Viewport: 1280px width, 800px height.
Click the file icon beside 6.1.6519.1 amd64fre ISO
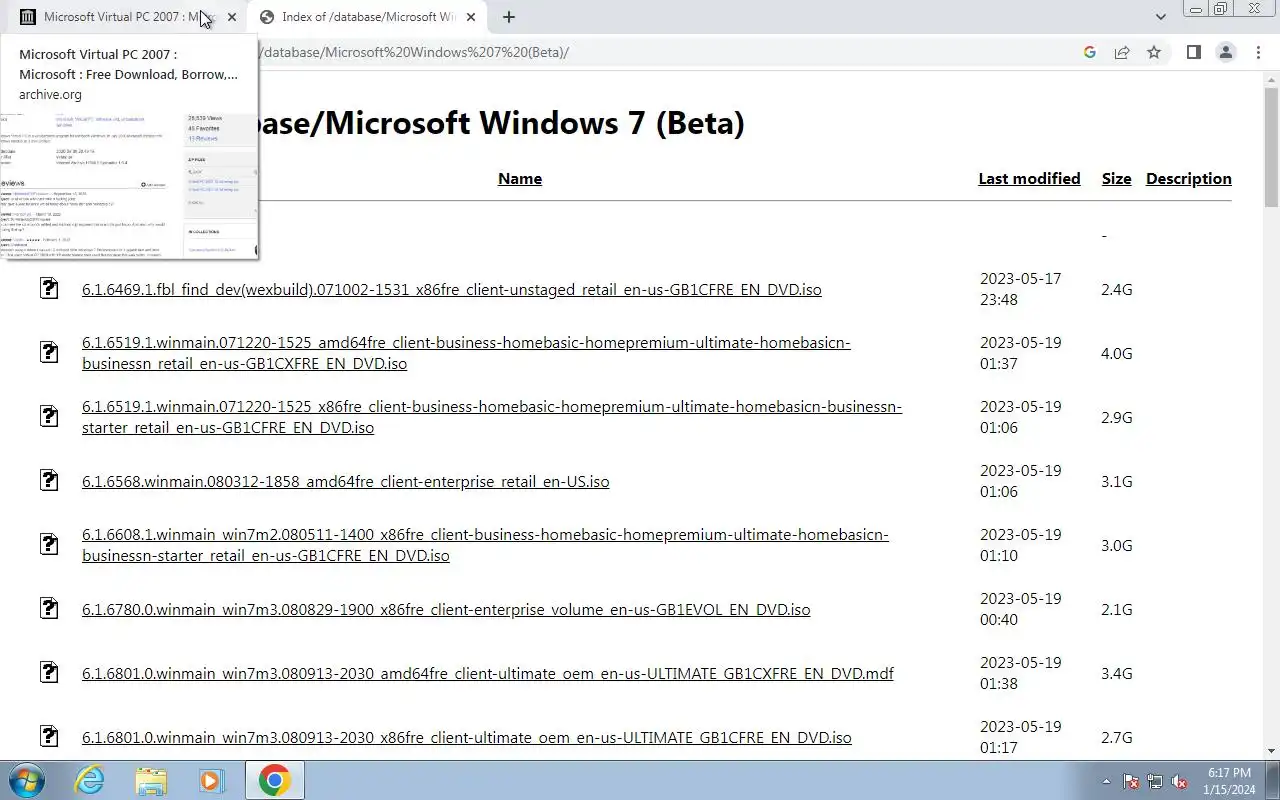click(x=49, y=352)
